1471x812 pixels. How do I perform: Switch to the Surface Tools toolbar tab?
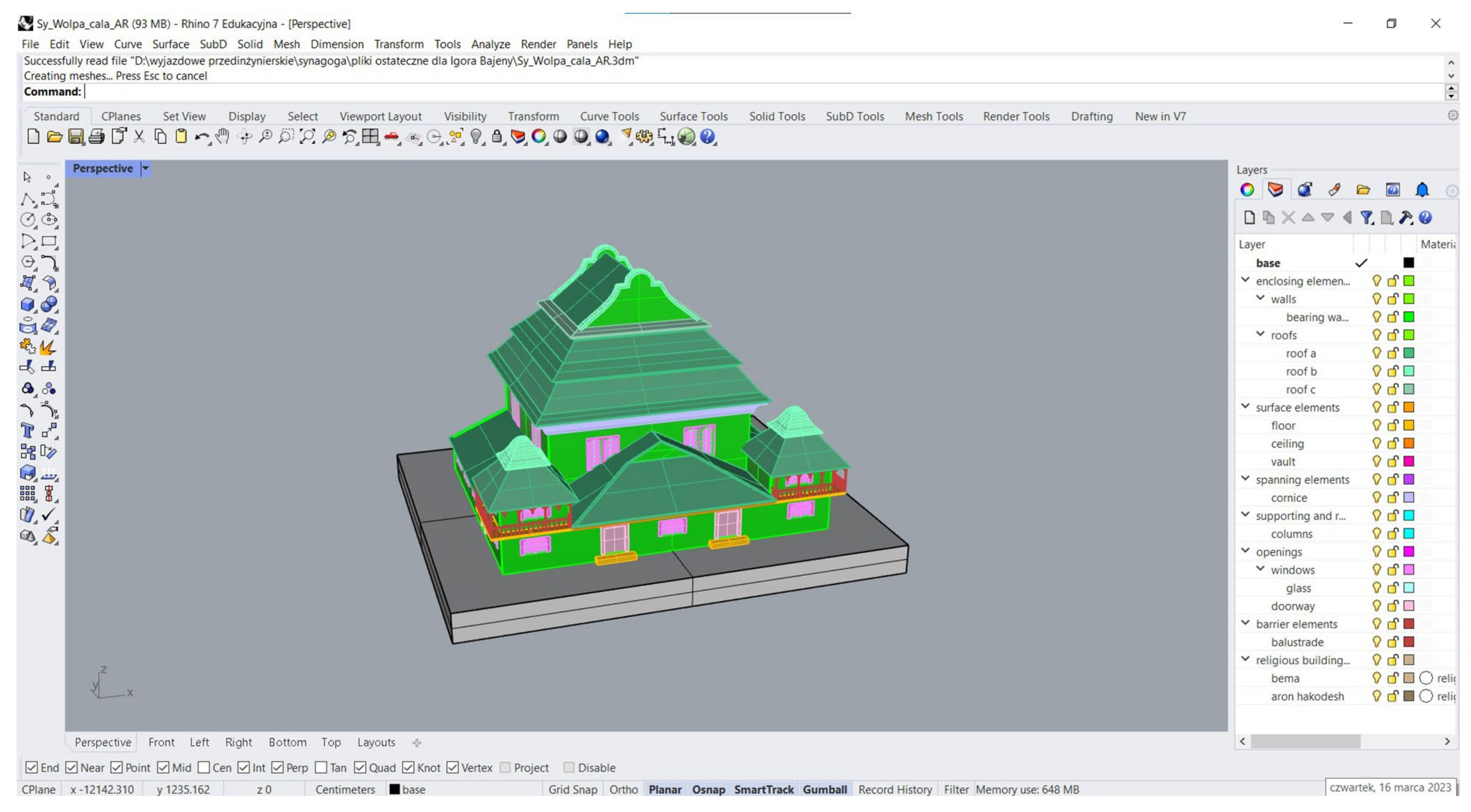click(x=693, y=117)
